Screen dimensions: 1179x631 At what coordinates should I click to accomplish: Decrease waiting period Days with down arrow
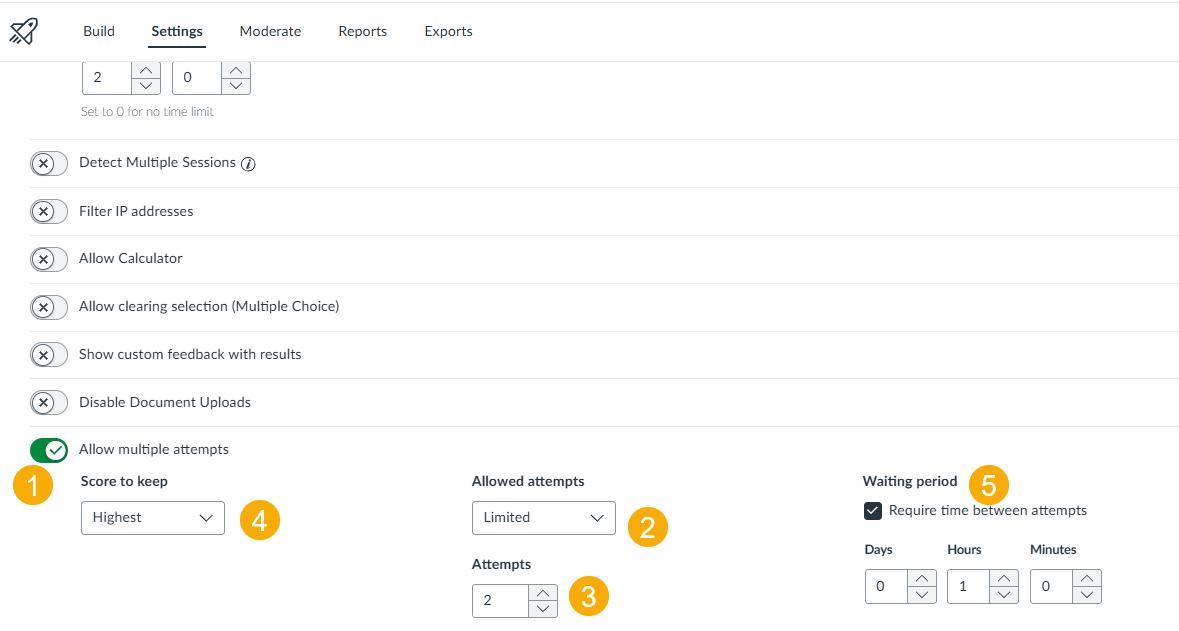pyautogui.click(x=921, y=594)
